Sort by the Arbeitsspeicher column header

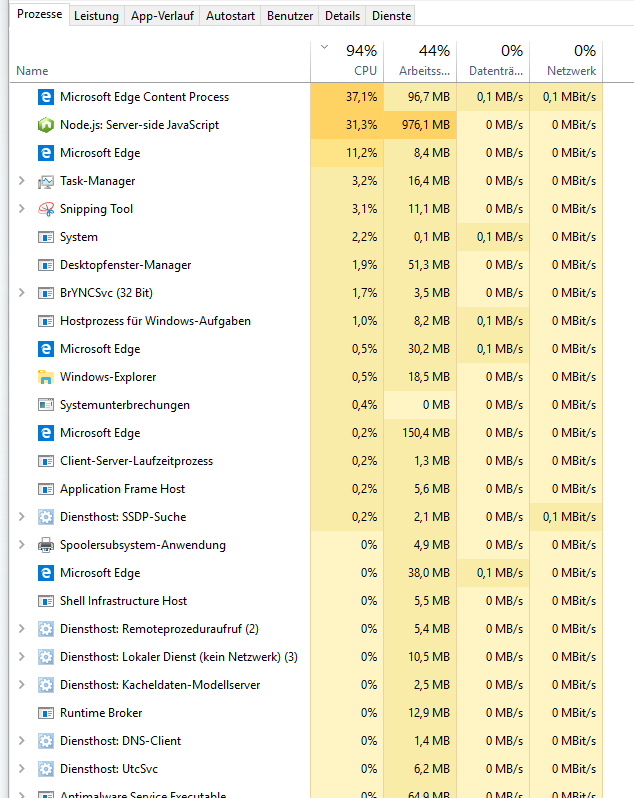pos(420,61)
